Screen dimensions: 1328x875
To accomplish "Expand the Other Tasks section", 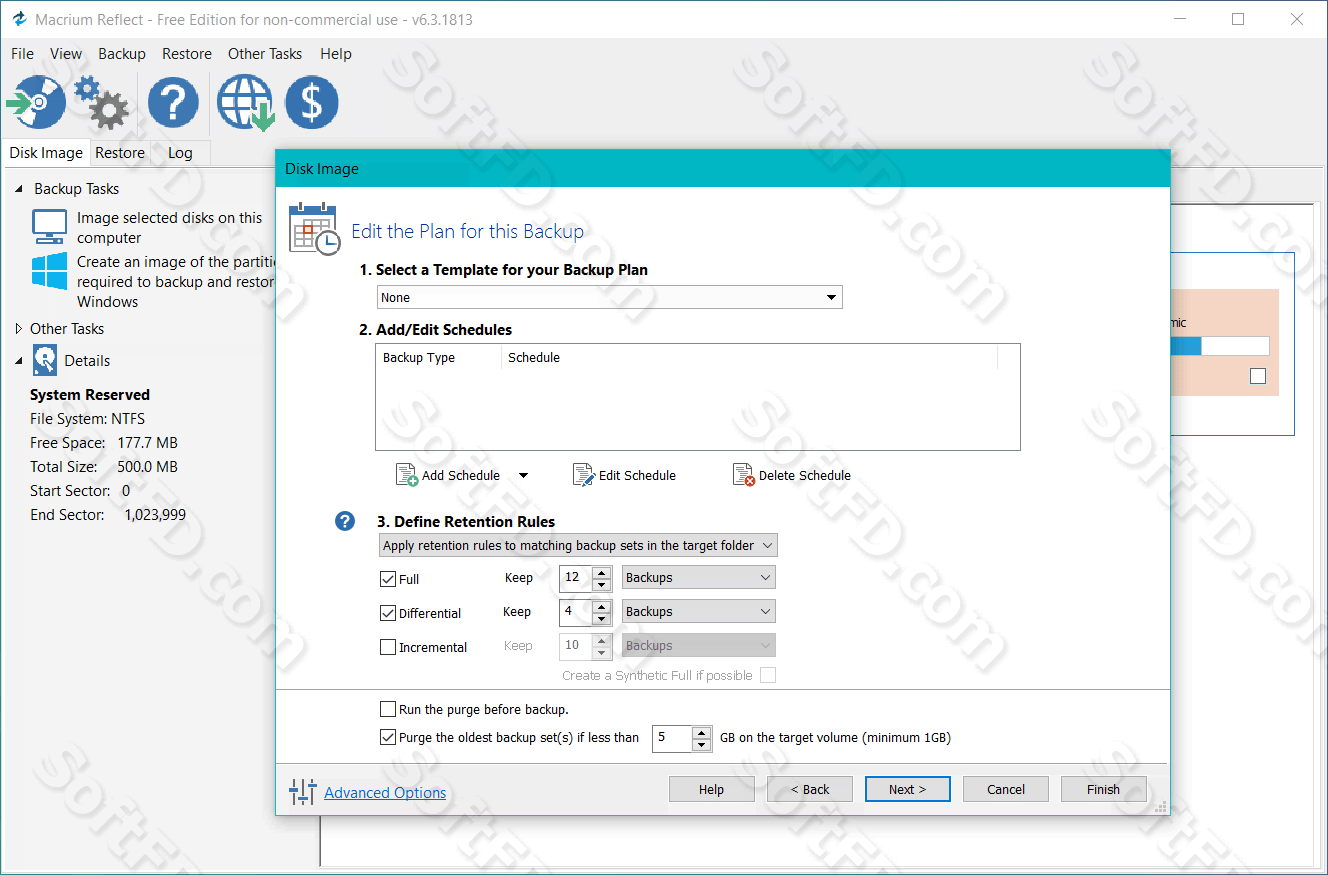I will pos(19,329).
